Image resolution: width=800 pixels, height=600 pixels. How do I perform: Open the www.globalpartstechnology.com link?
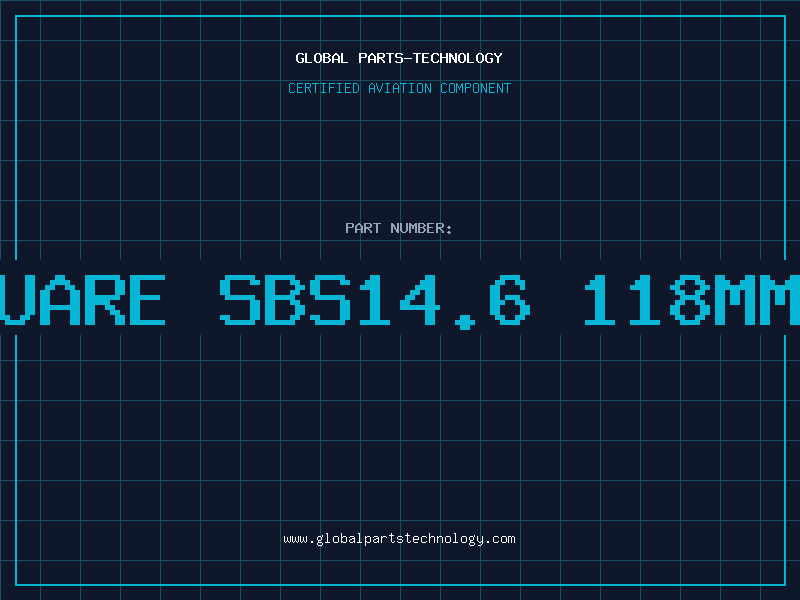[x=399, y=539]
